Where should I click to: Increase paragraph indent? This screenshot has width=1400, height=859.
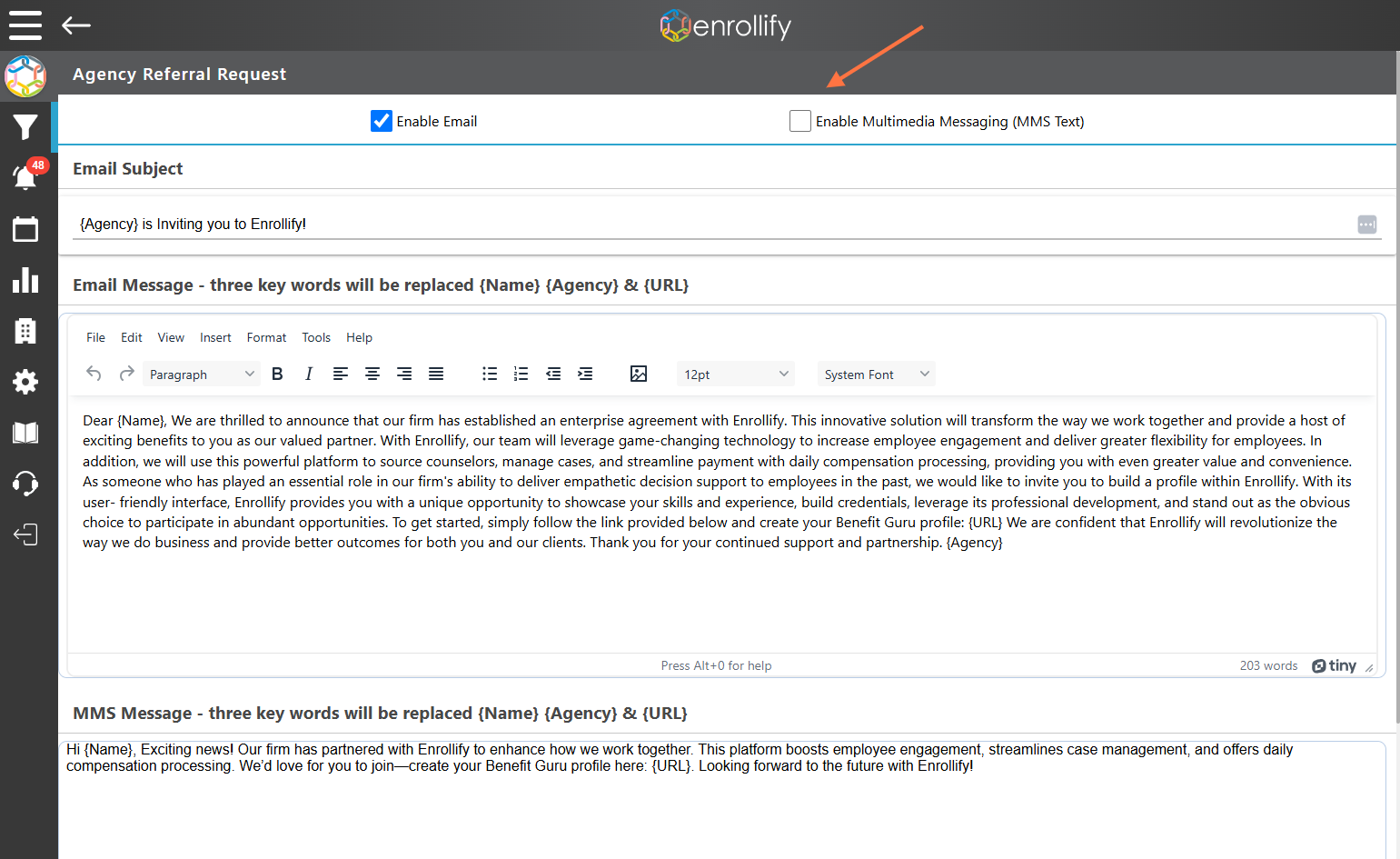coord(585,374)
